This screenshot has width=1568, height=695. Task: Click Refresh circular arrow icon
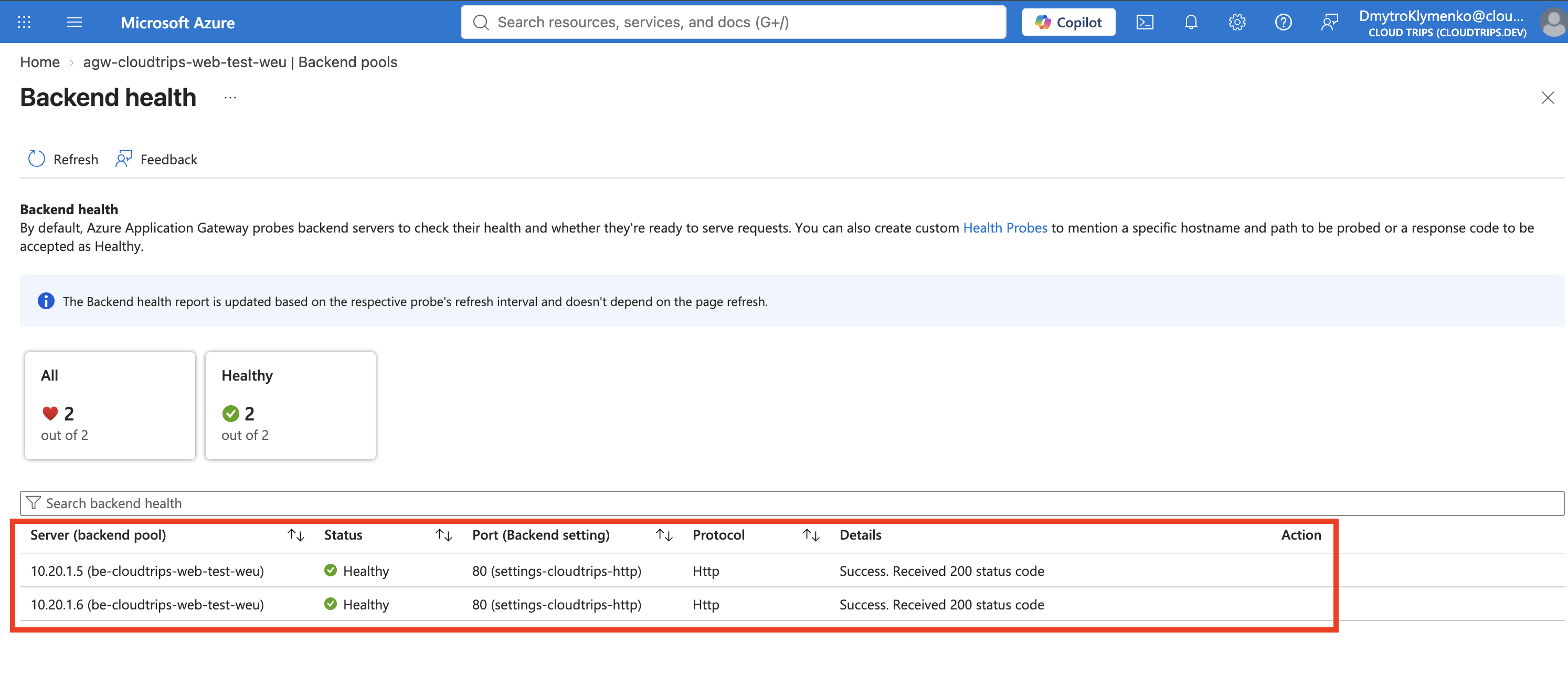tap(37, 159)
